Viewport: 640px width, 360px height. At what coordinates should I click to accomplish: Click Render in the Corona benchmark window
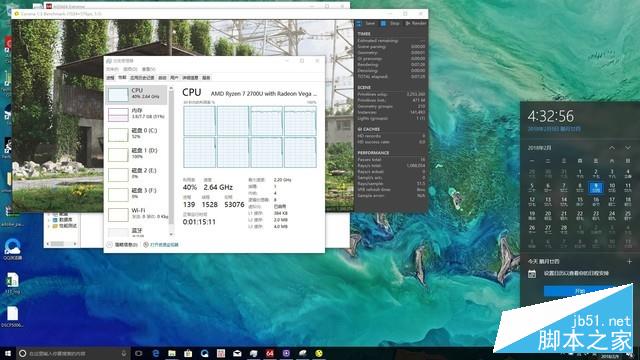click(416, 23)
